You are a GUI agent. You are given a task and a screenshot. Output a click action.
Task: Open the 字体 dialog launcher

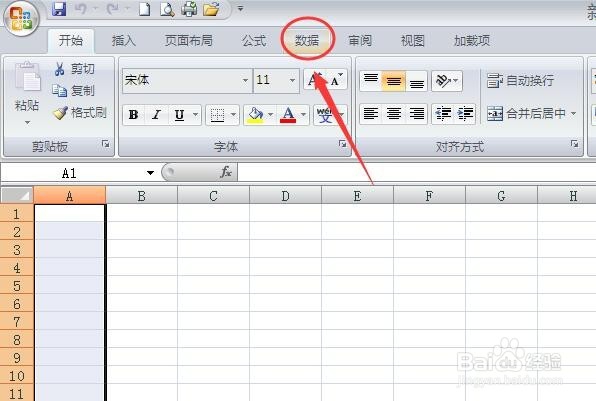point(342,144)
